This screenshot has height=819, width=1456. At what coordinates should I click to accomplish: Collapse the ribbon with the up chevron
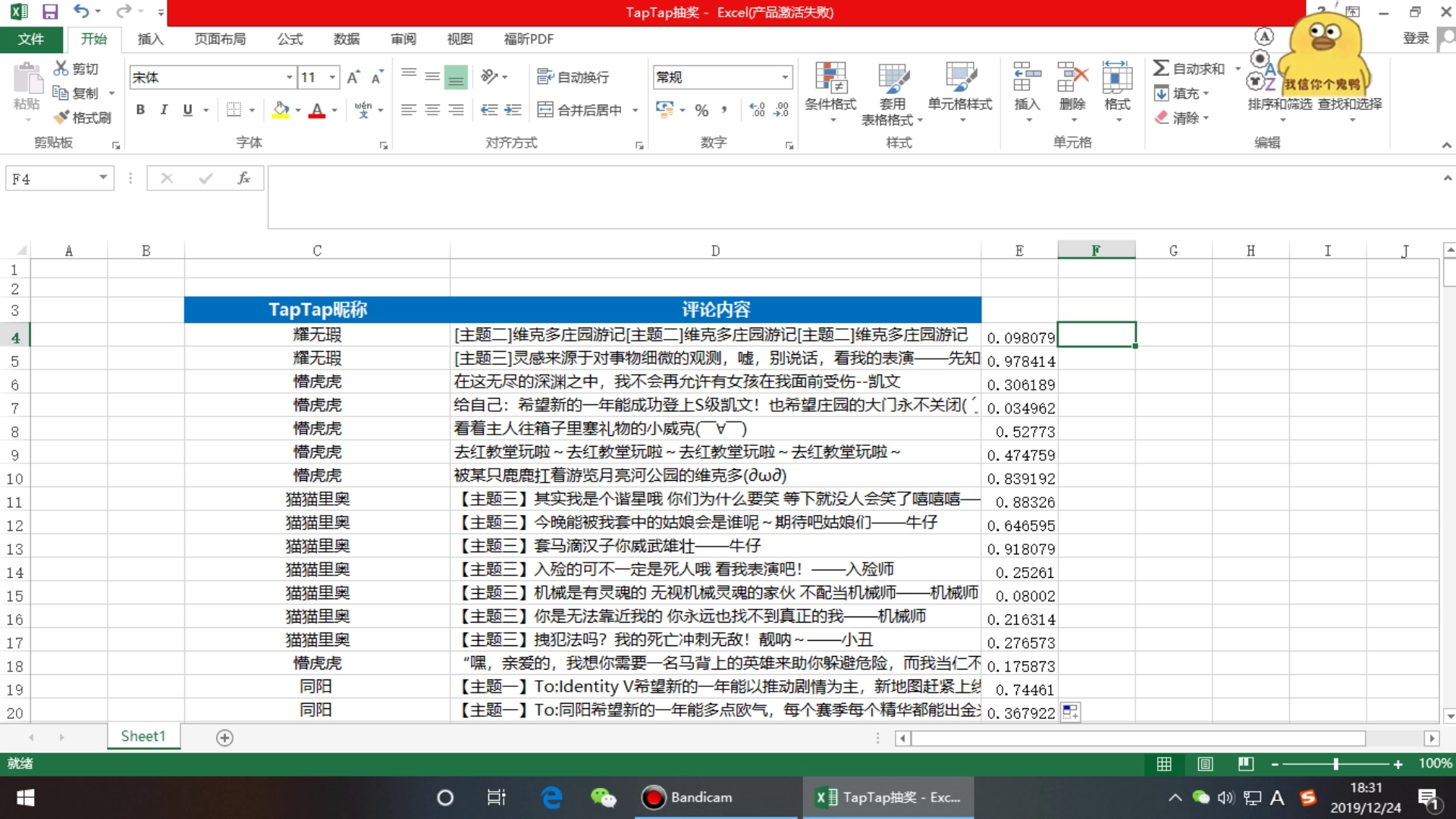(x=1446, y=144)
